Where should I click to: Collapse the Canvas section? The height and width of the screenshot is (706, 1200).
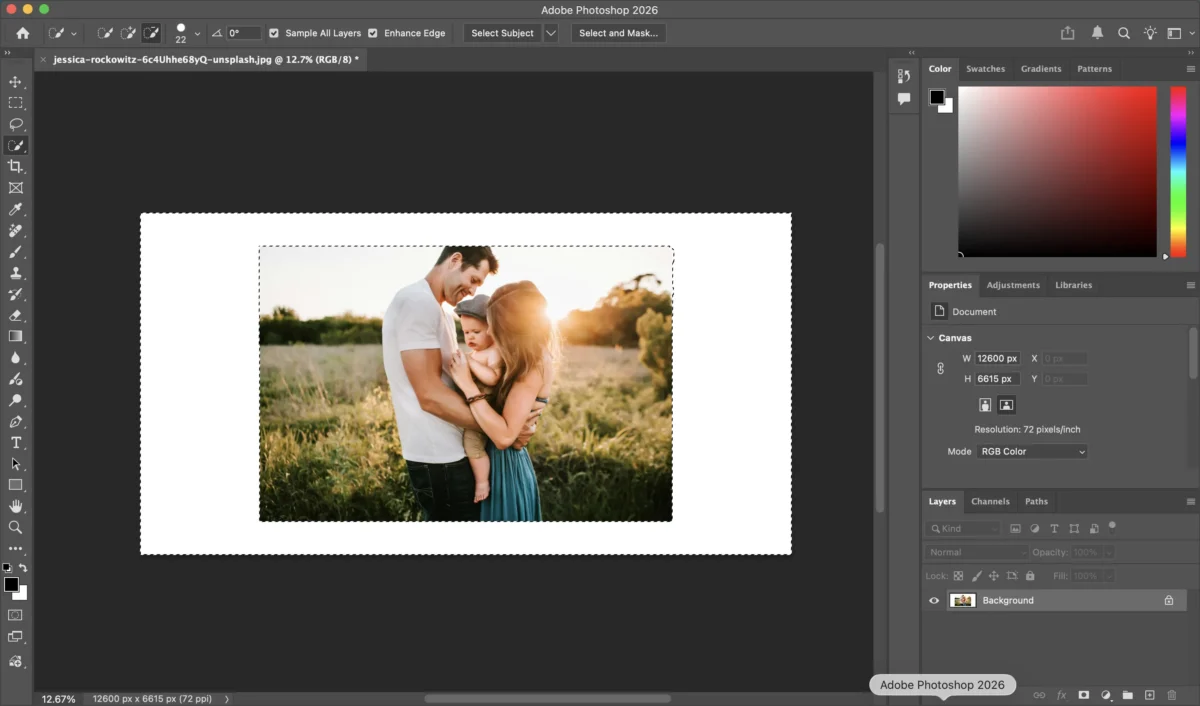pos(931,338)
